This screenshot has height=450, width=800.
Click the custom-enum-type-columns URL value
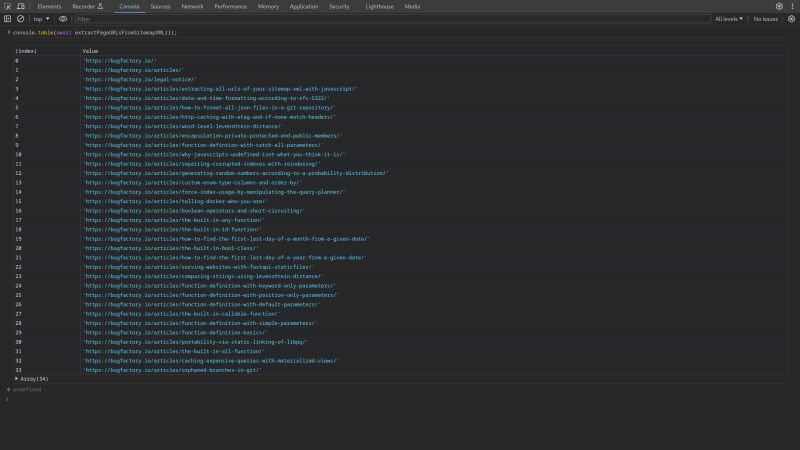pos(192,183)
